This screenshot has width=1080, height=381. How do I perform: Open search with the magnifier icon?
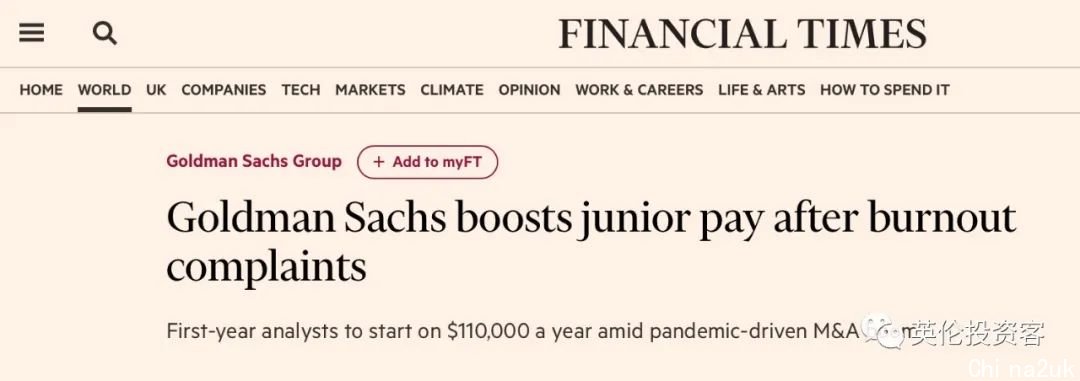105,32
